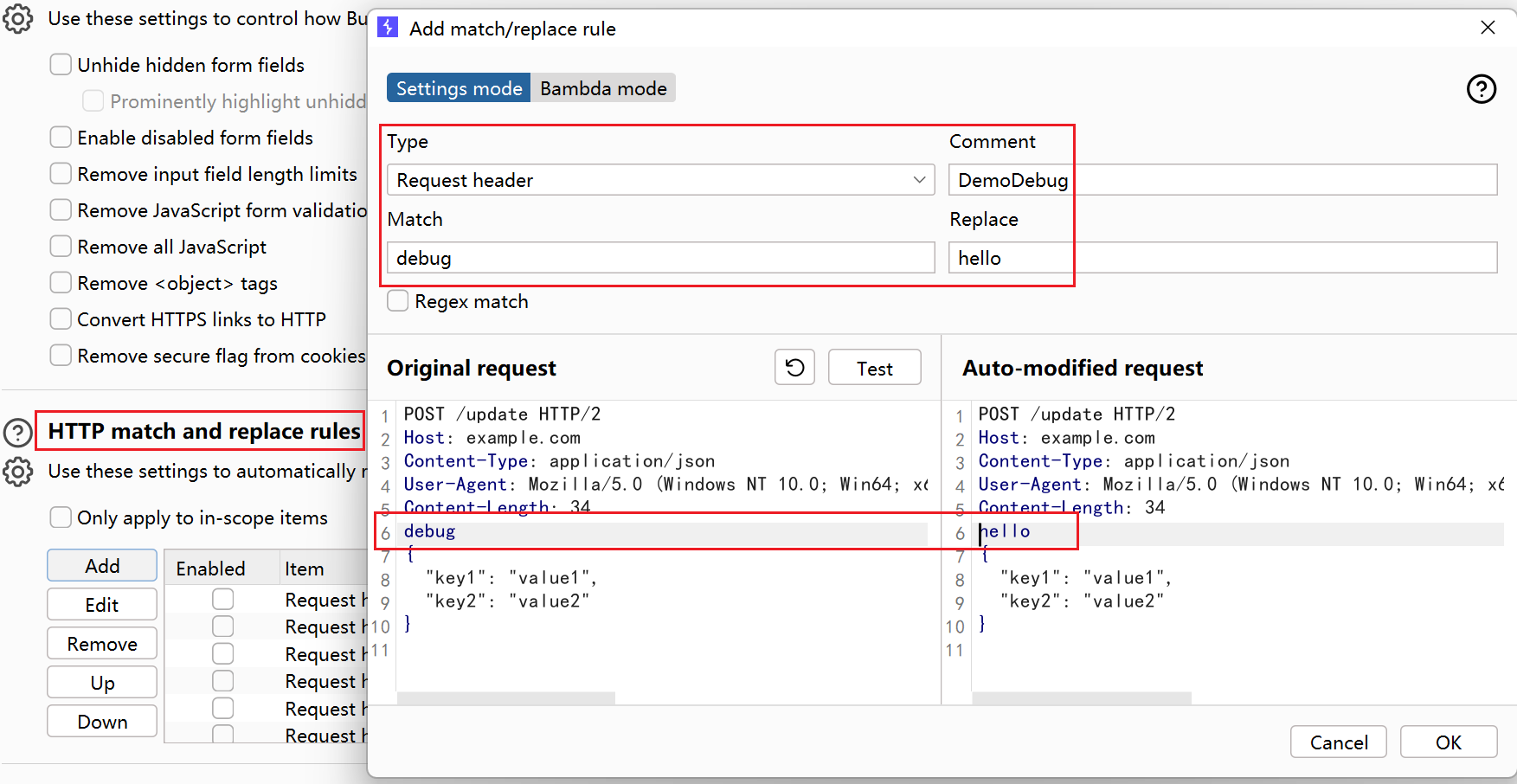Click the Cancel button

[x=1338, y=742]
